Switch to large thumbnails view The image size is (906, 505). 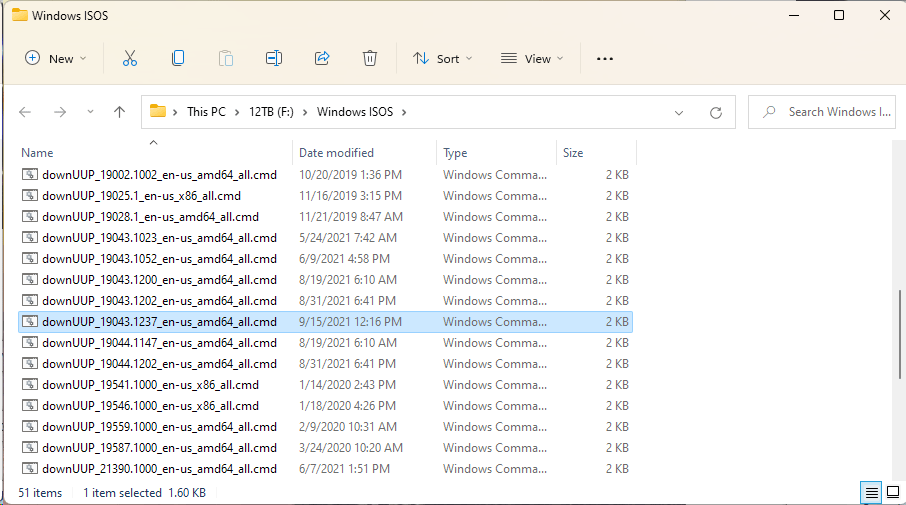[x=892, y=492]
